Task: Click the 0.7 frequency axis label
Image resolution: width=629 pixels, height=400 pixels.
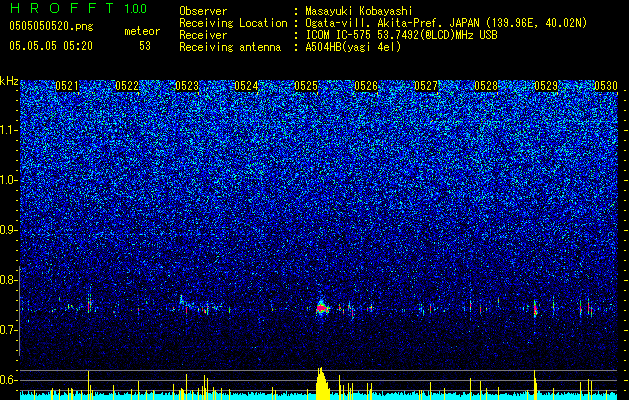Action: click(x=9, y=330)
